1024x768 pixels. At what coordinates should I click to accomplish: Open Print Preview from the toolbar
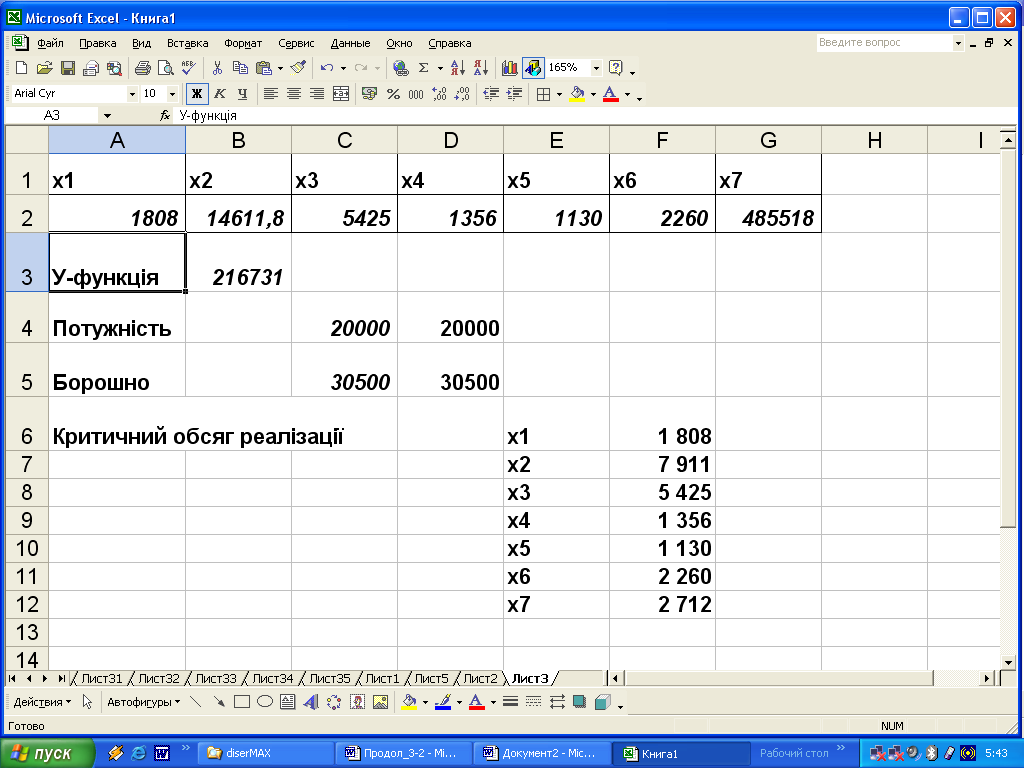point(166,68)
